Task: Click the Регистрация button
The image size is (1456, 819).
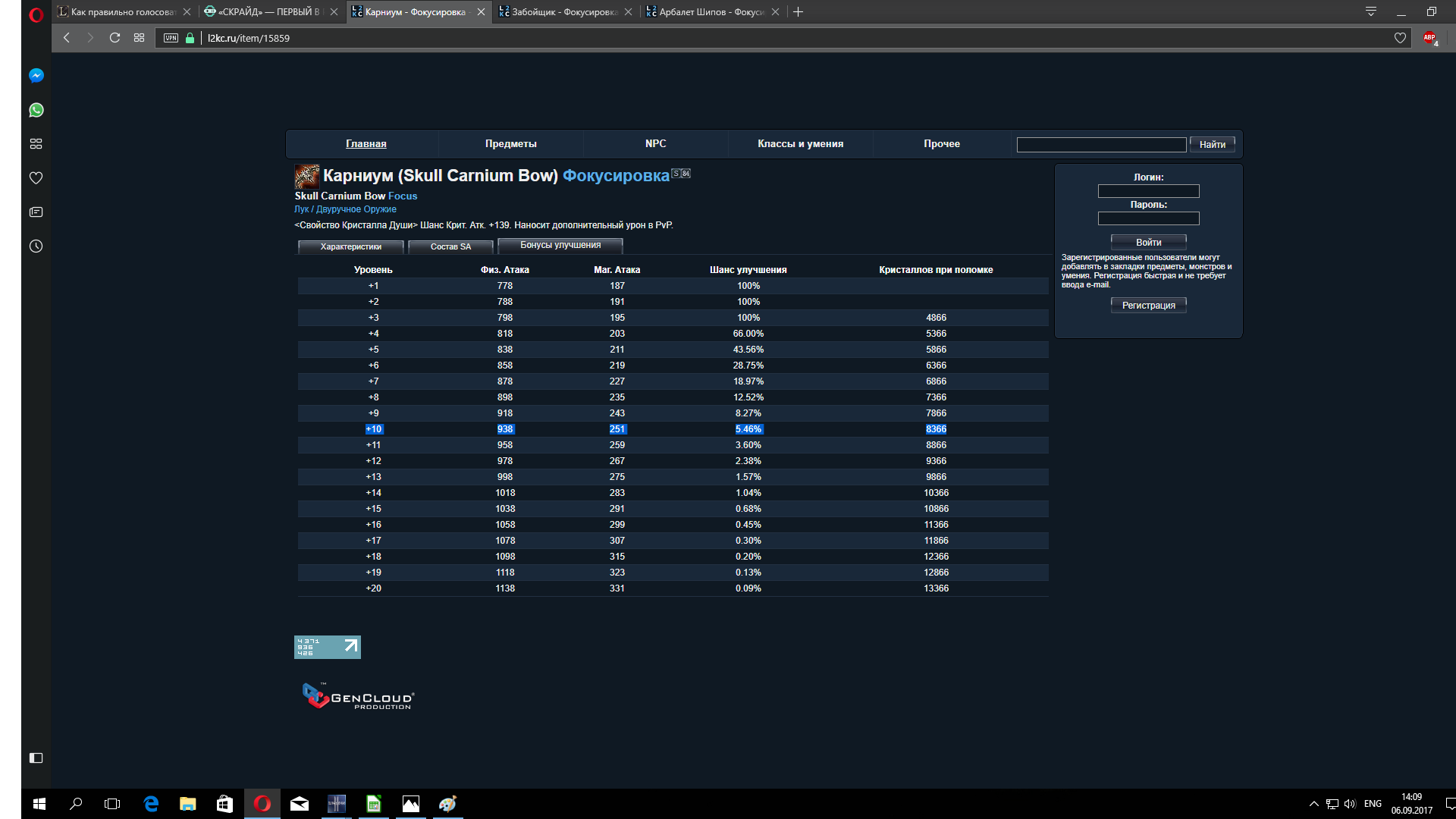Action: [x=1148, y=305]
